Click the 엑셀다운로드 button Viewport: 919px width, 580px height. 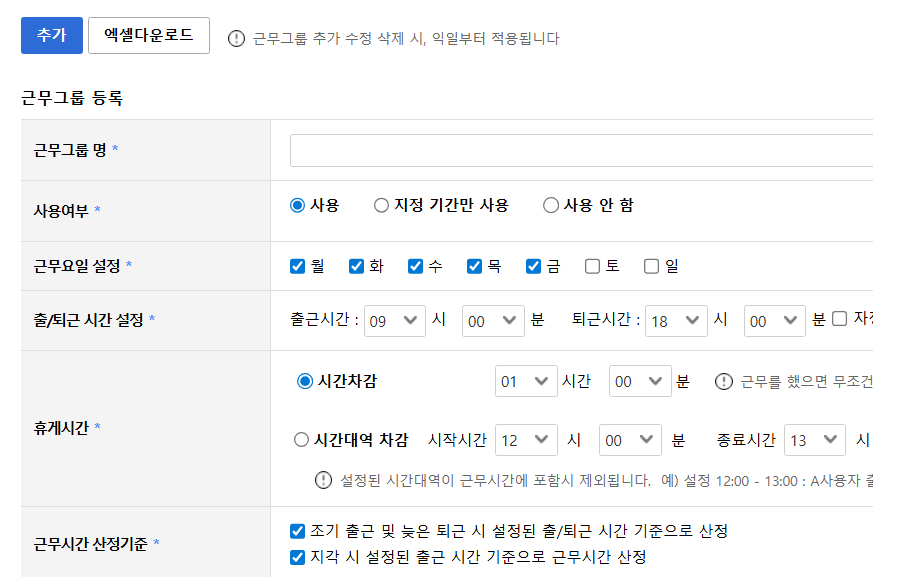149,35
